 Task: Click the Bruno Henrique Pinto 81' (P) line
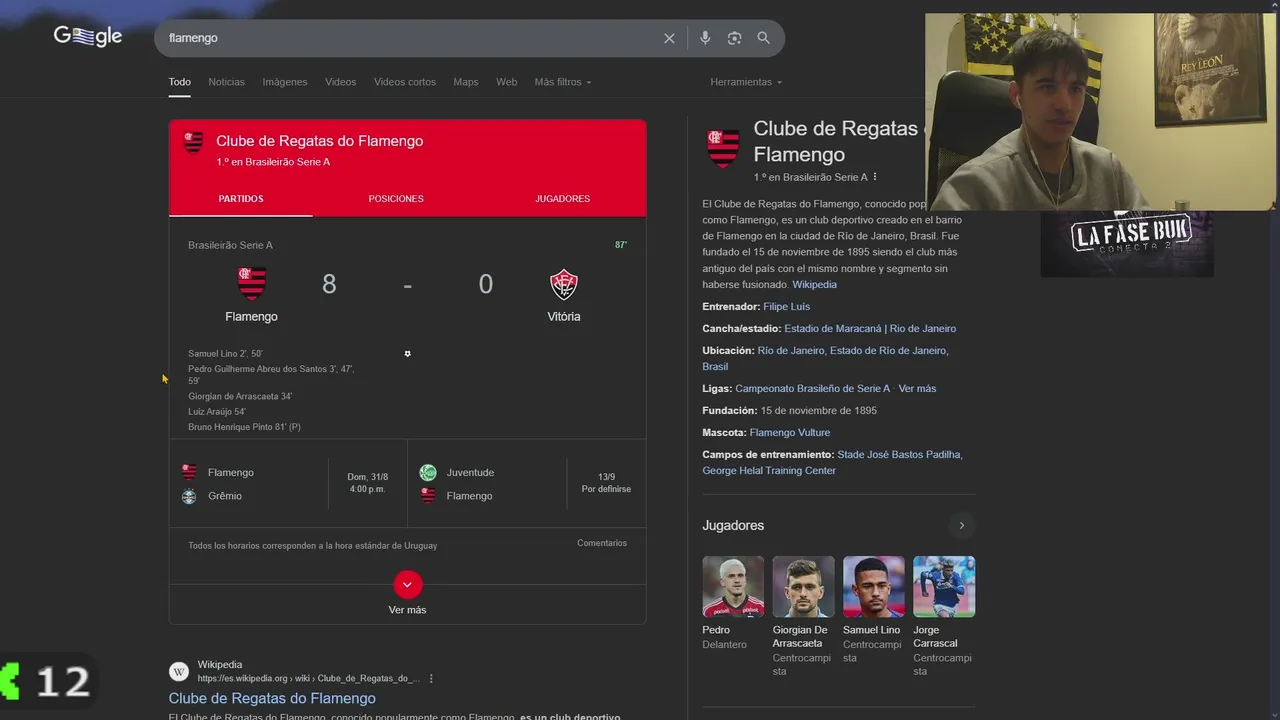(244, 427)
